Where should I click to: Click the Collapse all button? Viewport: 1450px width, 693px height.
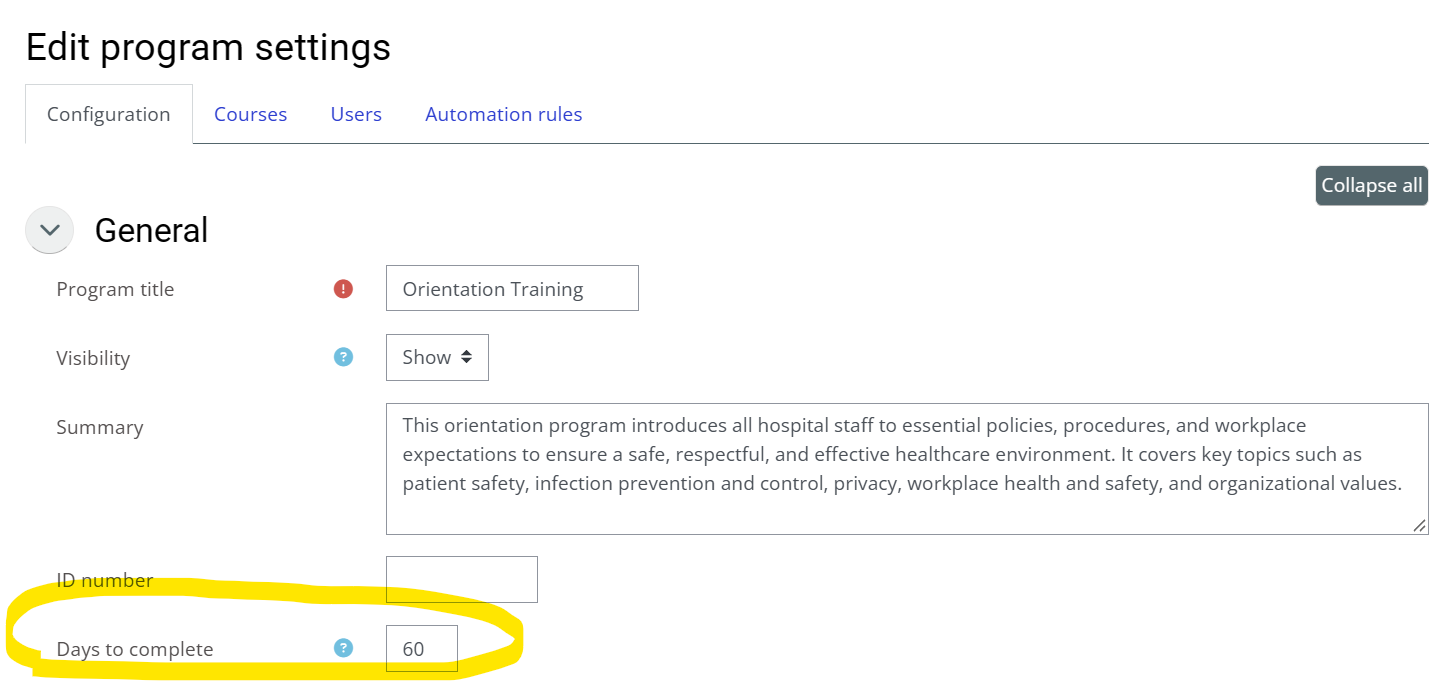coord(1372,186)
